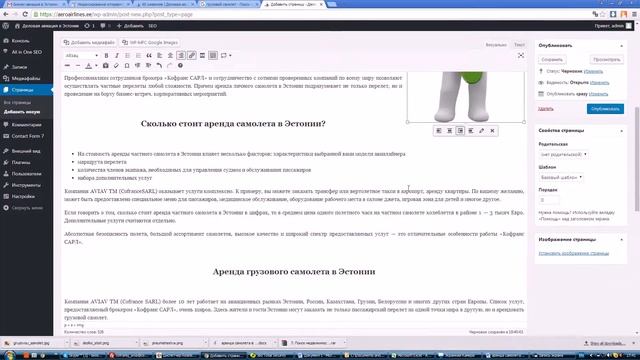This screenshot has height=360, width=640.
Task: Remove selected image with X icon
Action: pos(492,131)
